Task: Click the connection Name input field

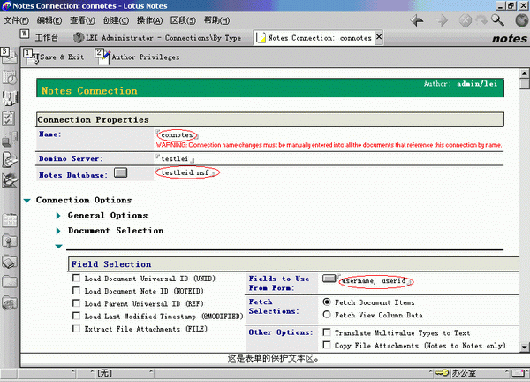Action: (x=177, y=135)
